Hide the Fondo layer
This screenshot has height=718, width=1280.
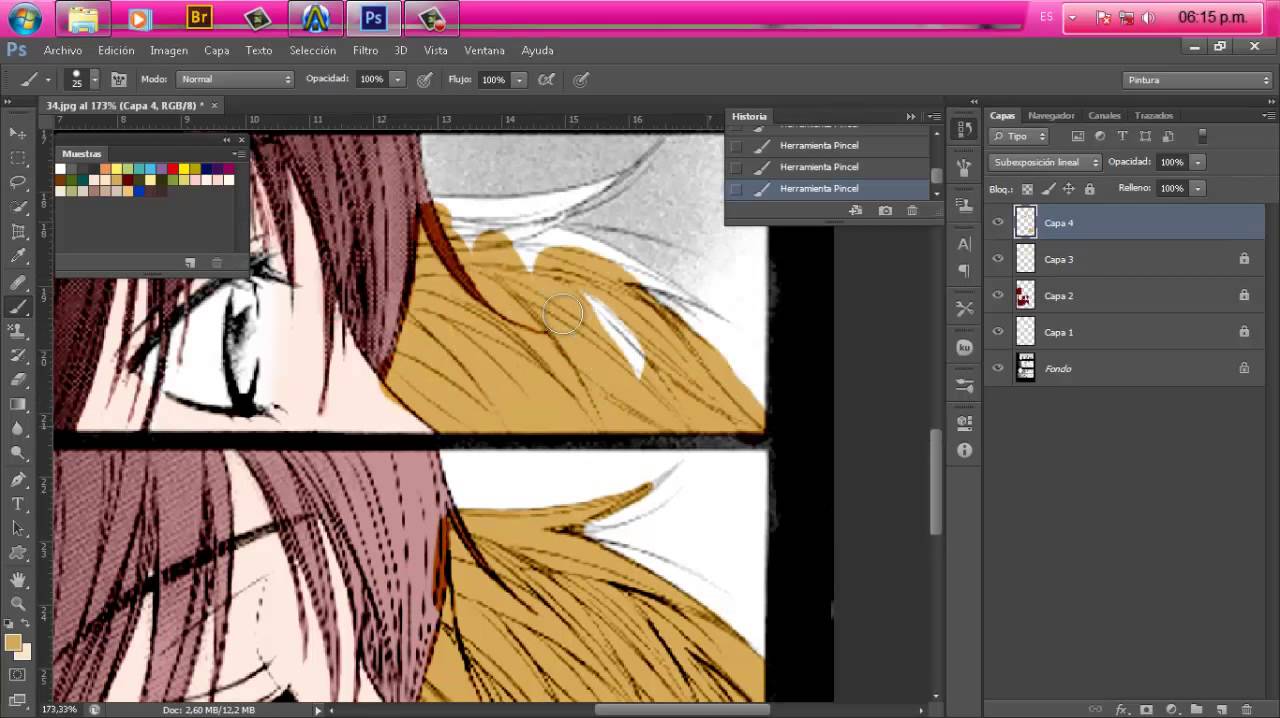998,368
